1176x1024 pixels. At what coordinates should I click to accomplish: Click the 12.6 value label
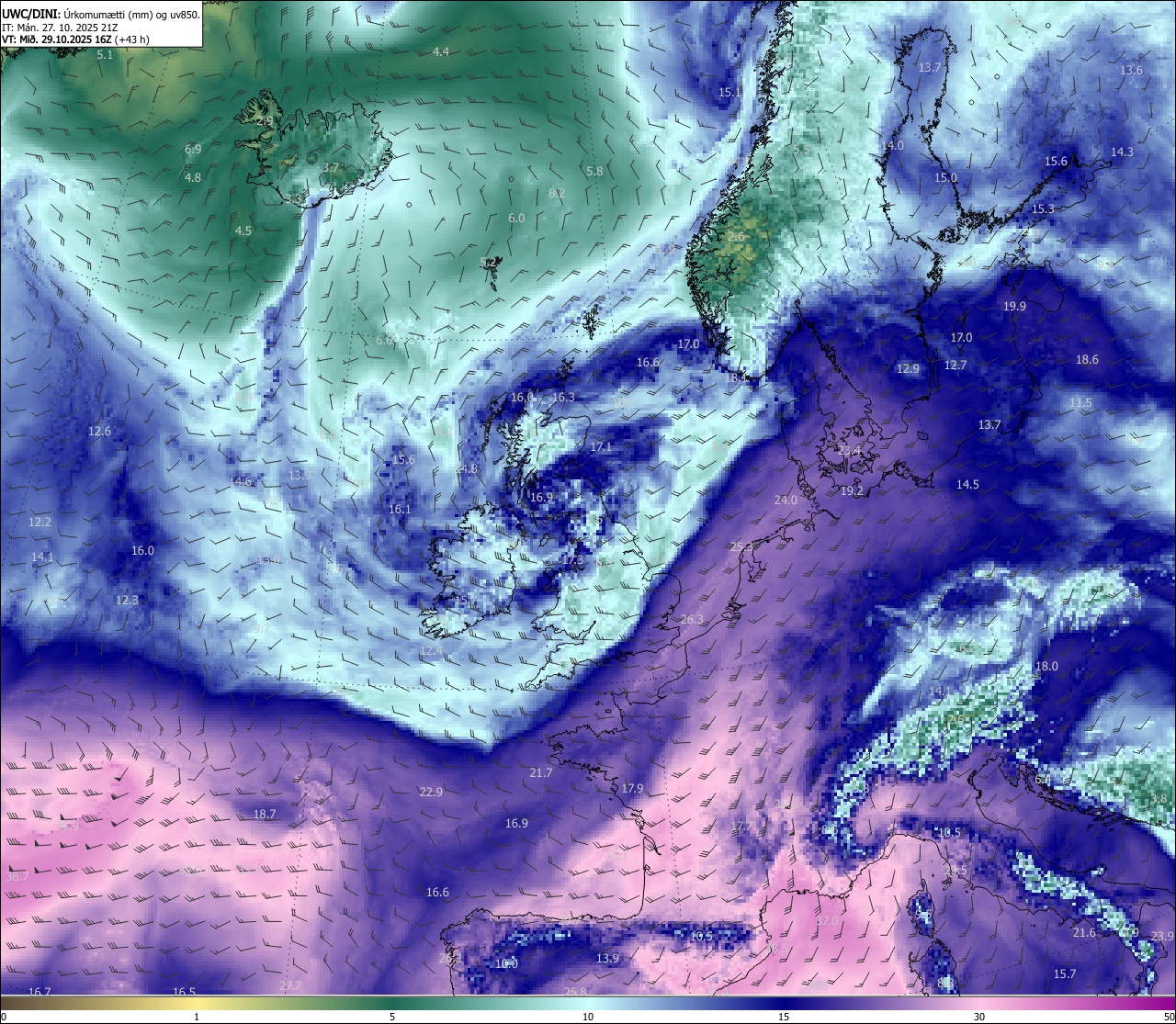99,432
